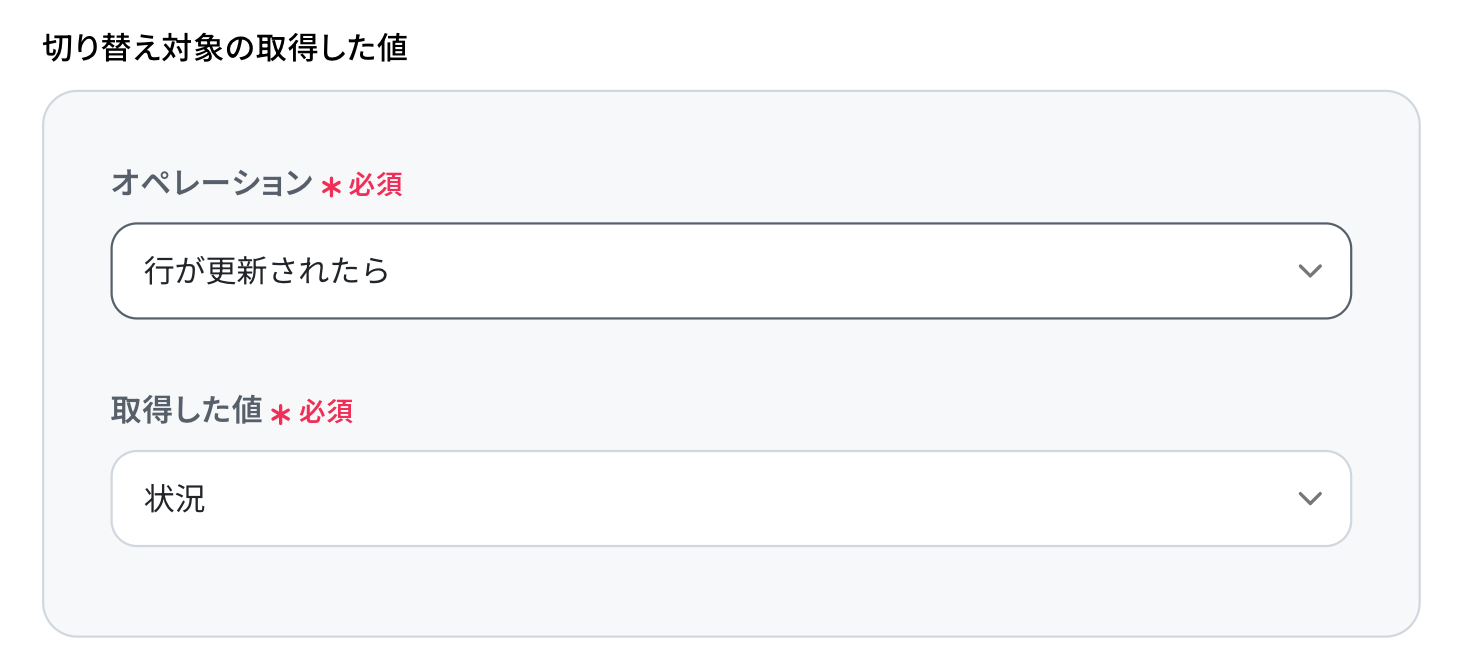Screen dimensions: 1470x654
Task: Click panel area right of 取得した値 必須 label
Action: click(x=800, y=411)
